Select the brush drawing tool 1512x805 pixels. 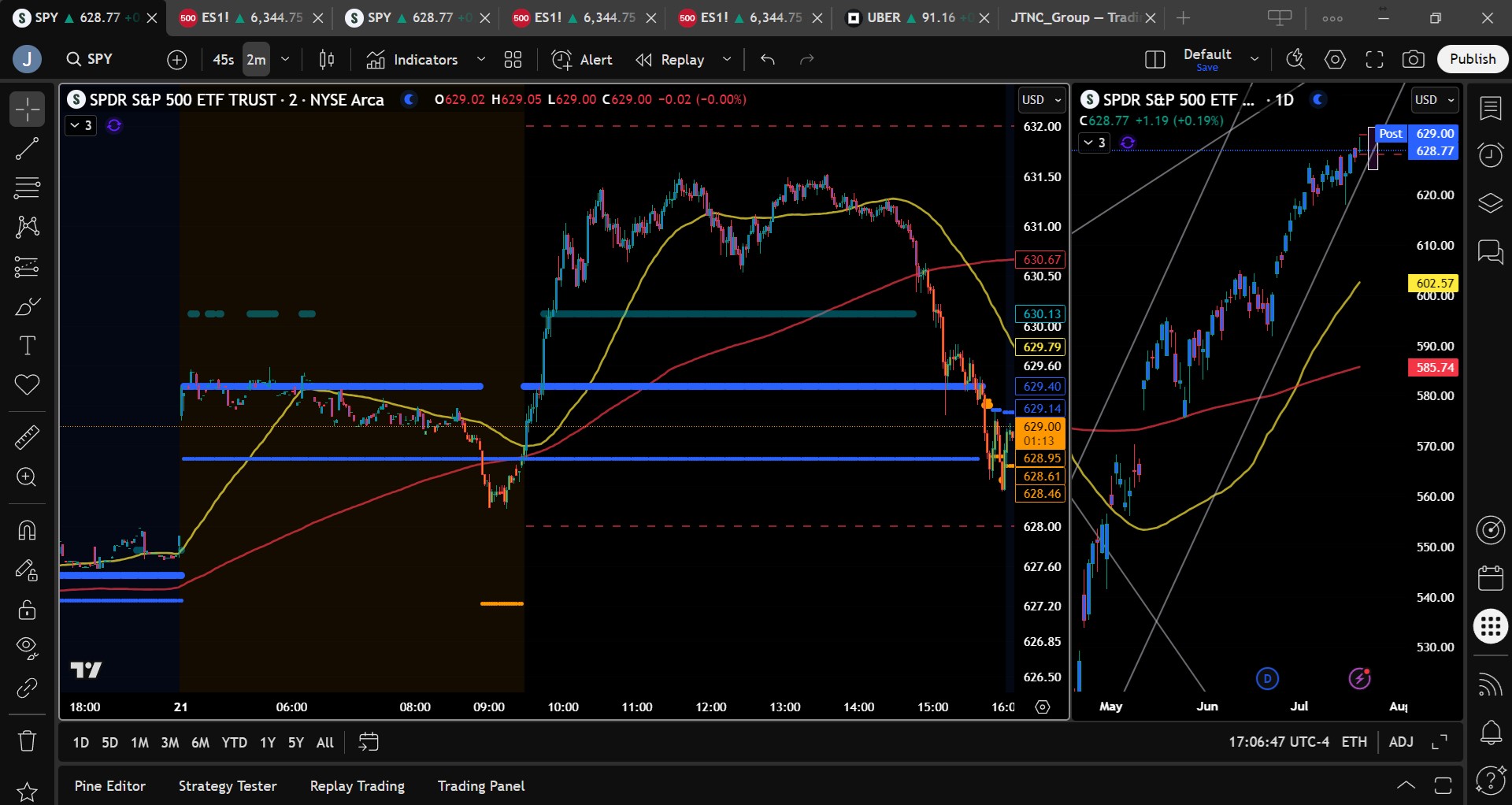tap(27, 306)
